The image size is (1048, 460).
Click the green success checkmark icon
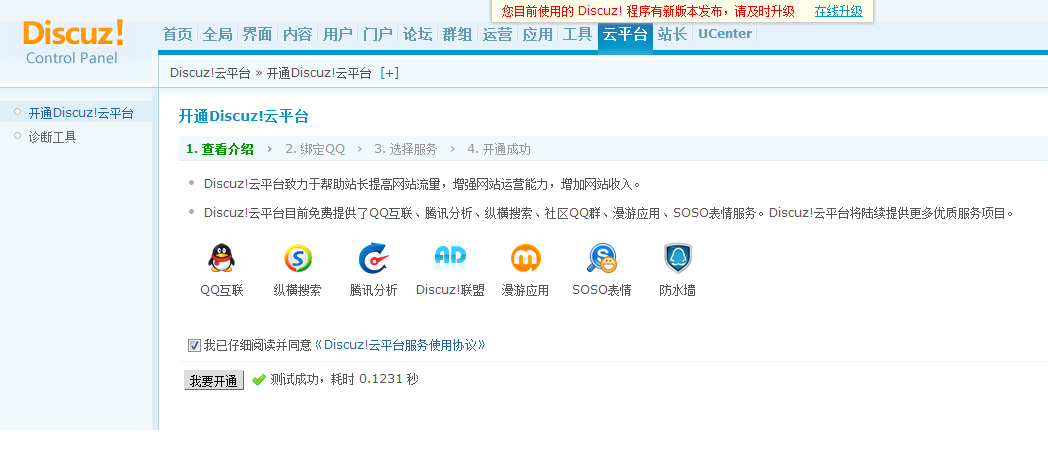259,380
